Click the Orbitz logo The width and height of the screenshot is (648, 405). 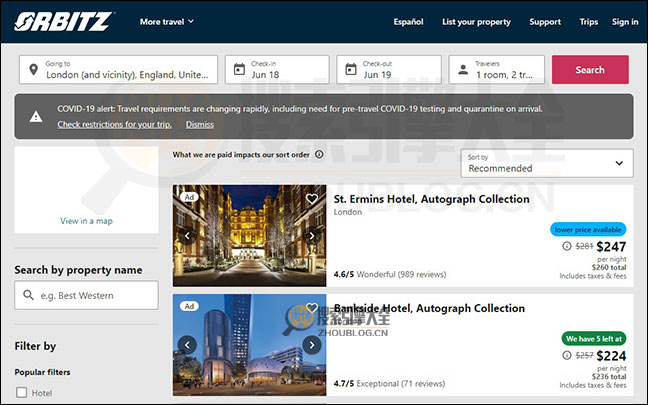pyautogui.click(x=65, y=21)
